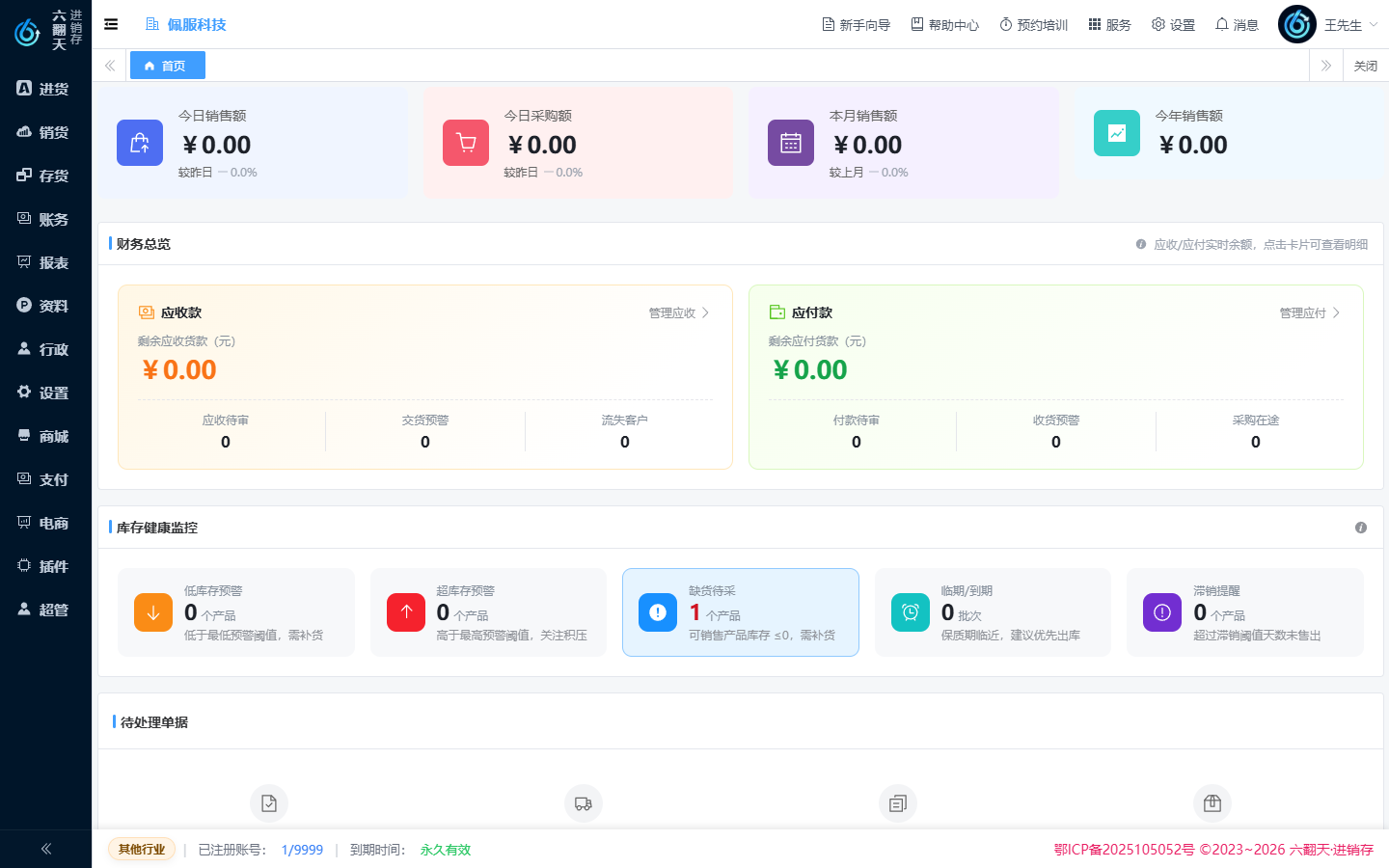Open 预约培训 in the top bar
The image size is (1389, 868).
click(1033, 25)
